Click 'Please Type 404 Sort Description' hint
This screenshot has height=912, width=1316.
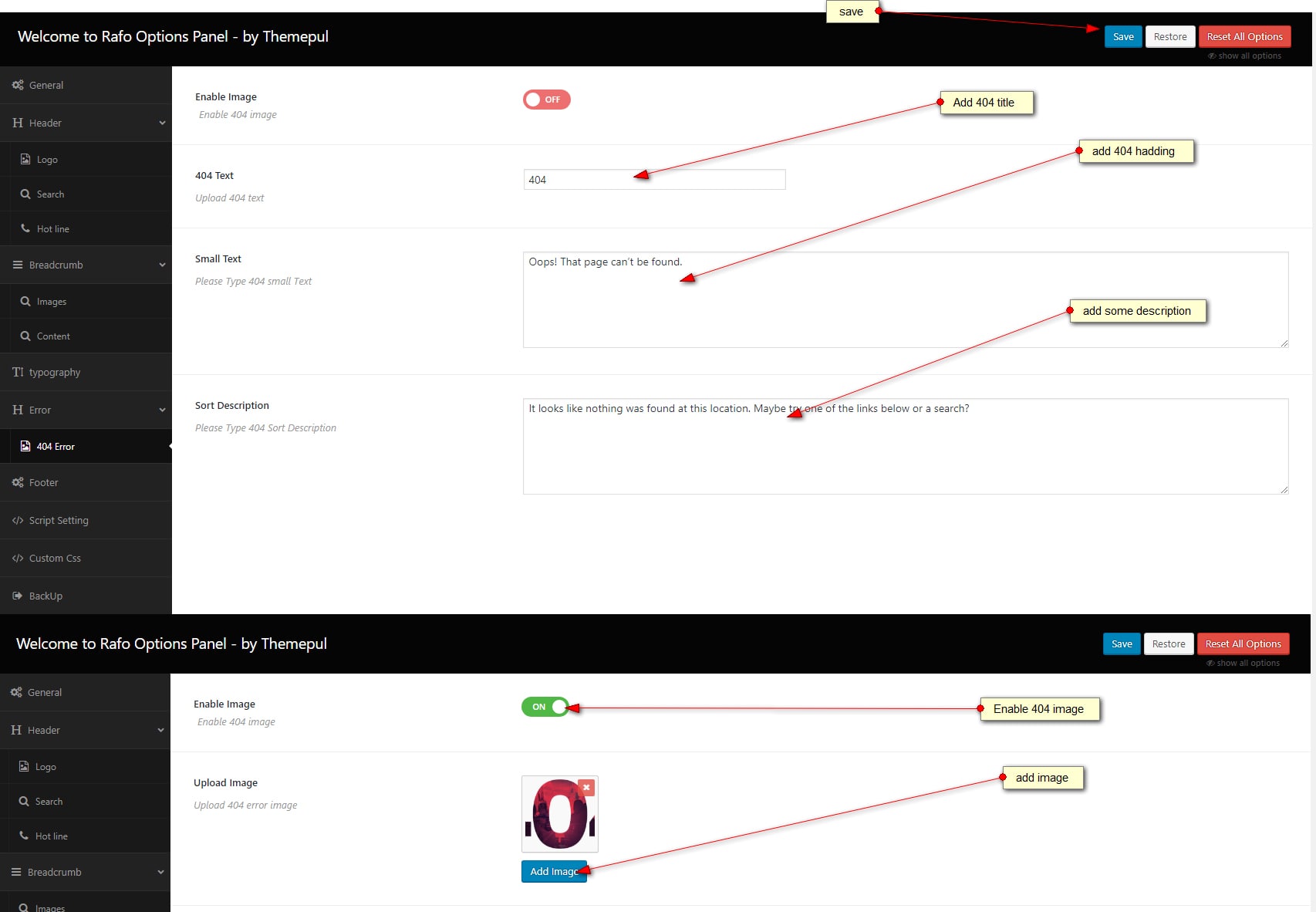point(265,427)
